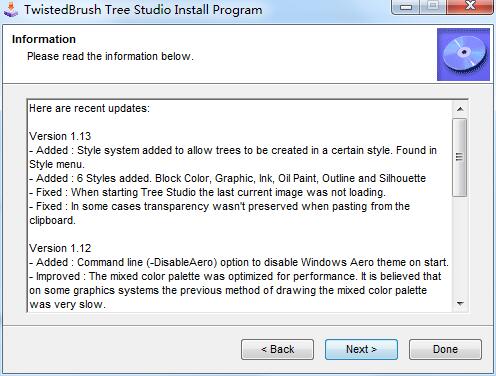496x376 pixels.
Task: Close the TwistedBrush installer window
Action: point(470,7)
